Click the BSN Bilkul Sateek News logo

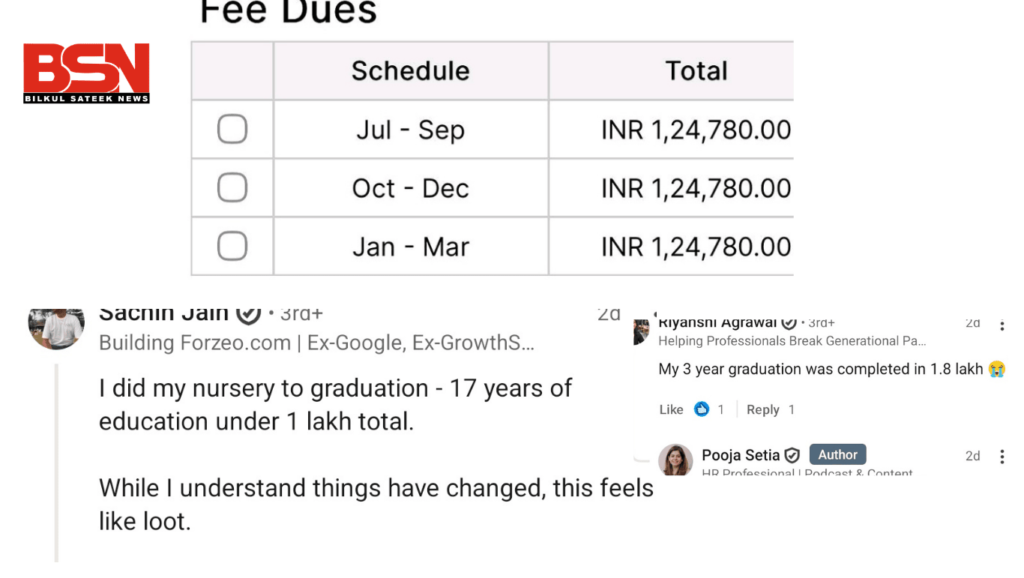tap(86, 73)
